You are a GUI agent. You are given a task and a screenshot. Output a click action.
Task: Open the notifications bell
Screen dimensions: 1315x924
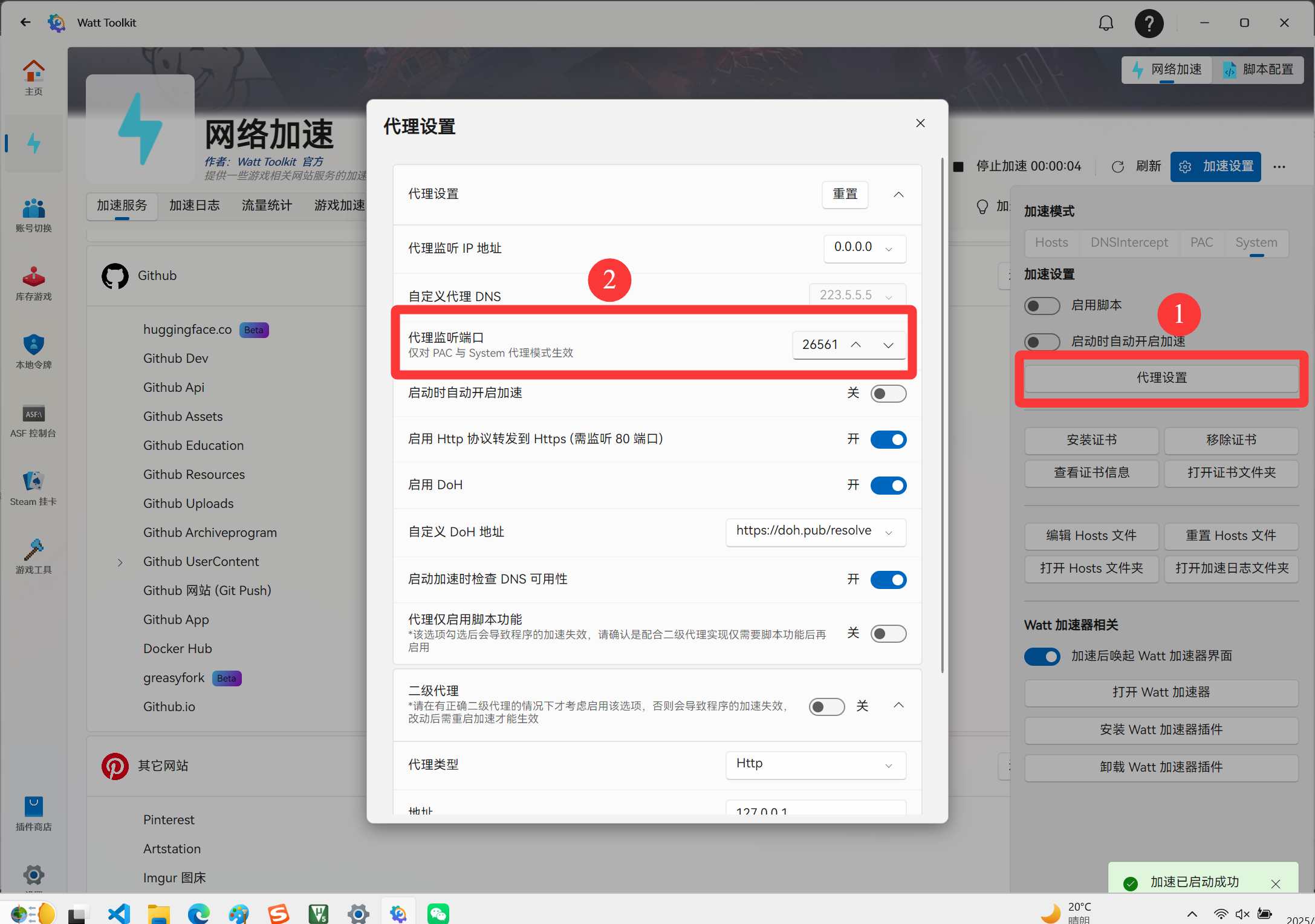click(x=1106, y=23)
